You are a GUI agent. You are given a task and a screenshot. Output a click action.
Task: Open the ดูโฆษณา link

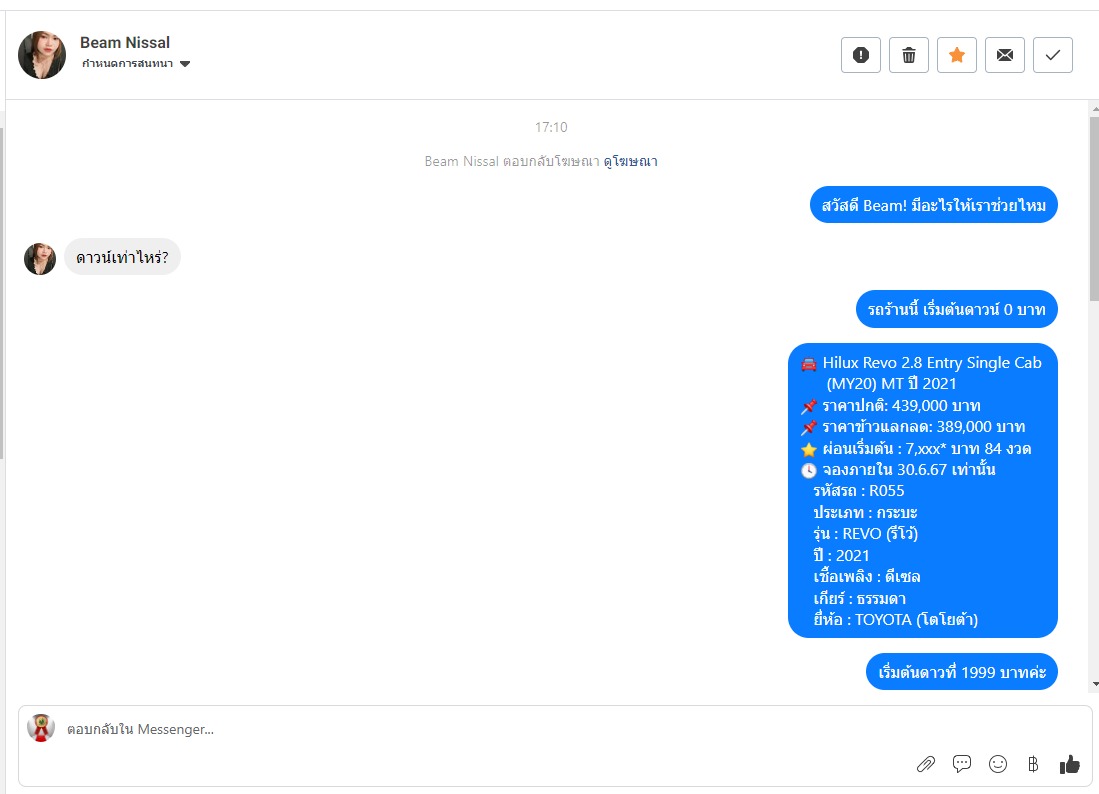pos(630,161)
